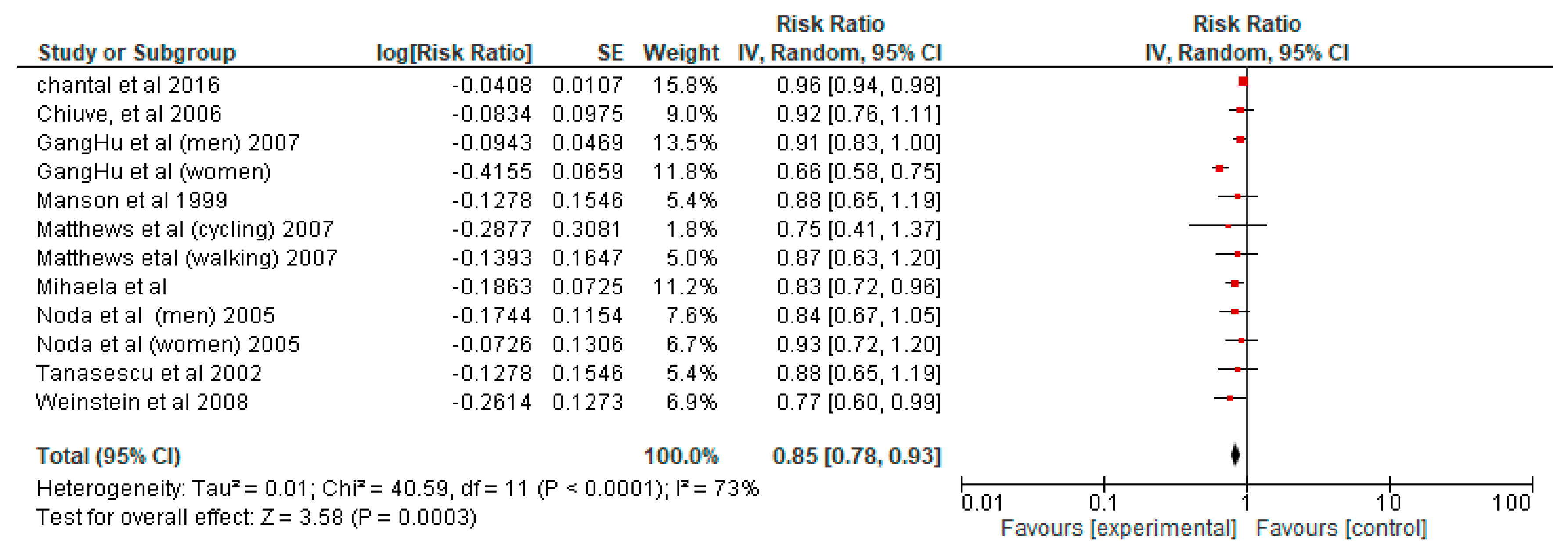Click the red square marker for GangHu women

pyautogui.click(x=1219, y=168)
